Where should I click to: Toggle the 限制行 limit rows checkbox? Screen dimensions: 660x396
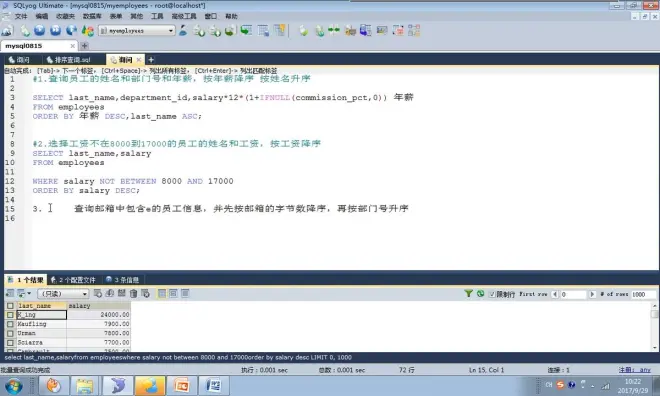tap(492, 294)
